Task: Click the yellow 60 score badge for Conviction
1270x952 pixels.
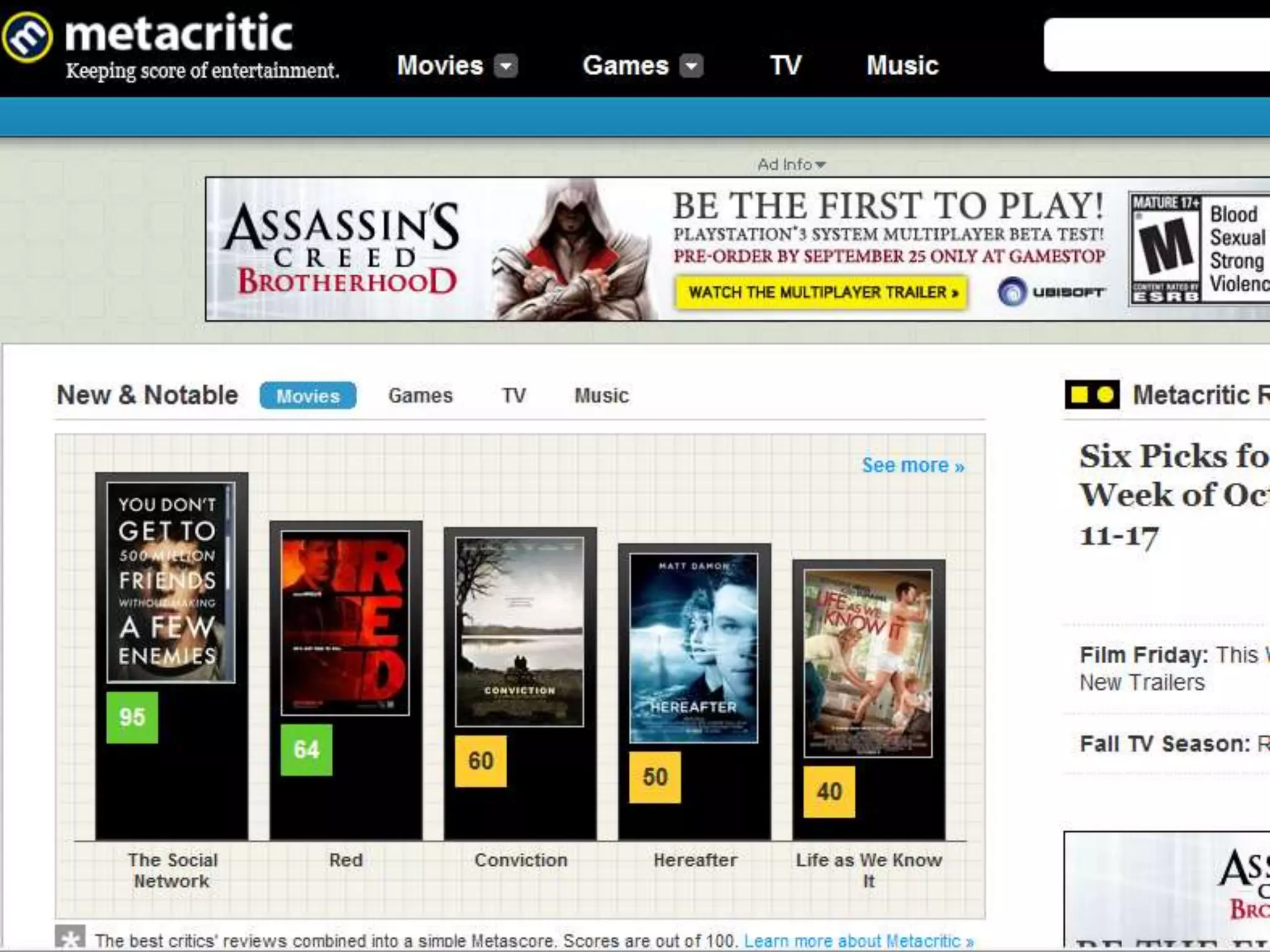Action: 481,761
